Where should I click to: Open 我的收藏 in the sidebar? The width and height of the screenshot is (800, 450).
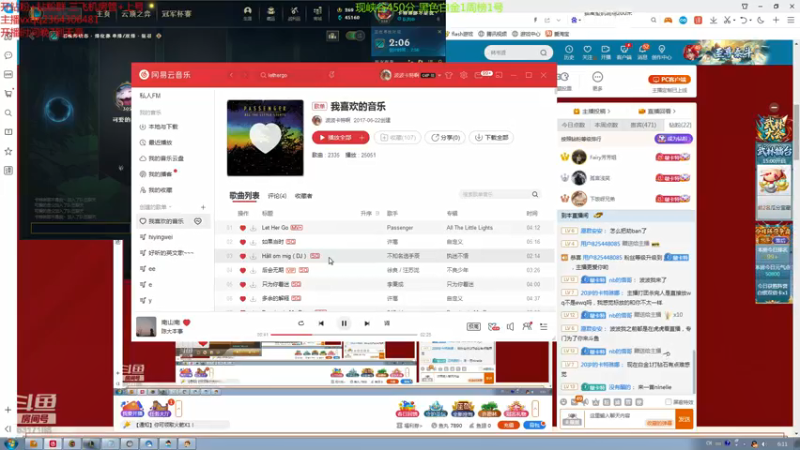coord(156,190)
